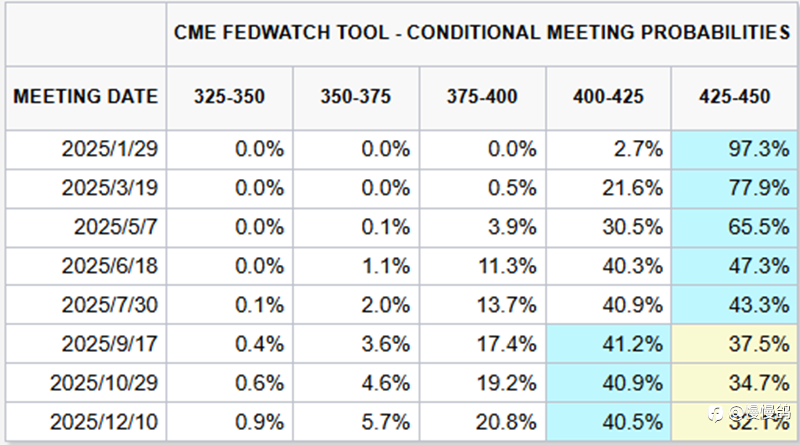Select the 2025/1/29 meeting date row
Screen dimensions: 800x445
tap(110, 150)
